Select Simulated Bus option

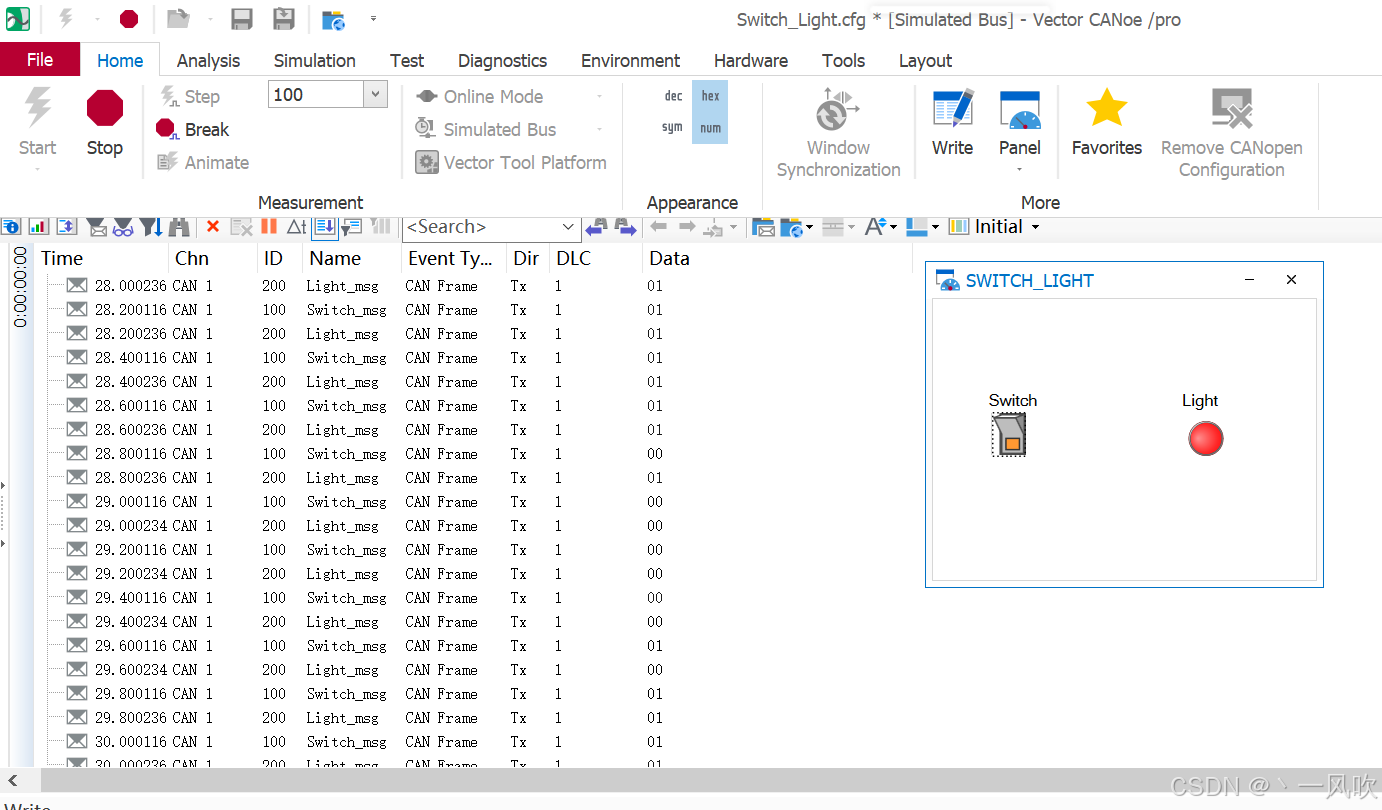[x=487, y=129]
